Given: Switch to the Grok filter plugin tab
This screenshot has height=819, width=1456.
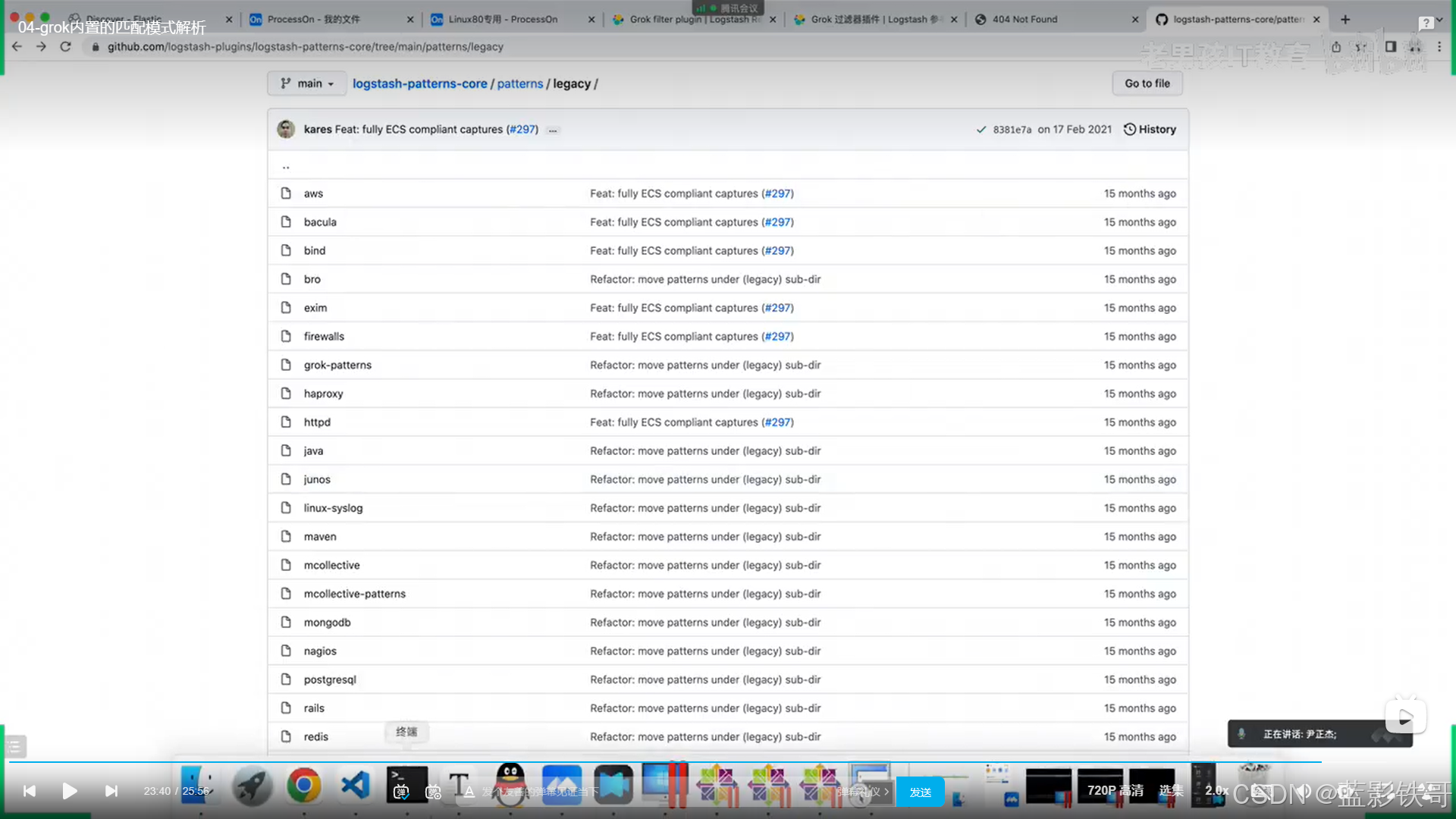Looking at the screenshot, I should pyautogui.click(x=694, y=20).
